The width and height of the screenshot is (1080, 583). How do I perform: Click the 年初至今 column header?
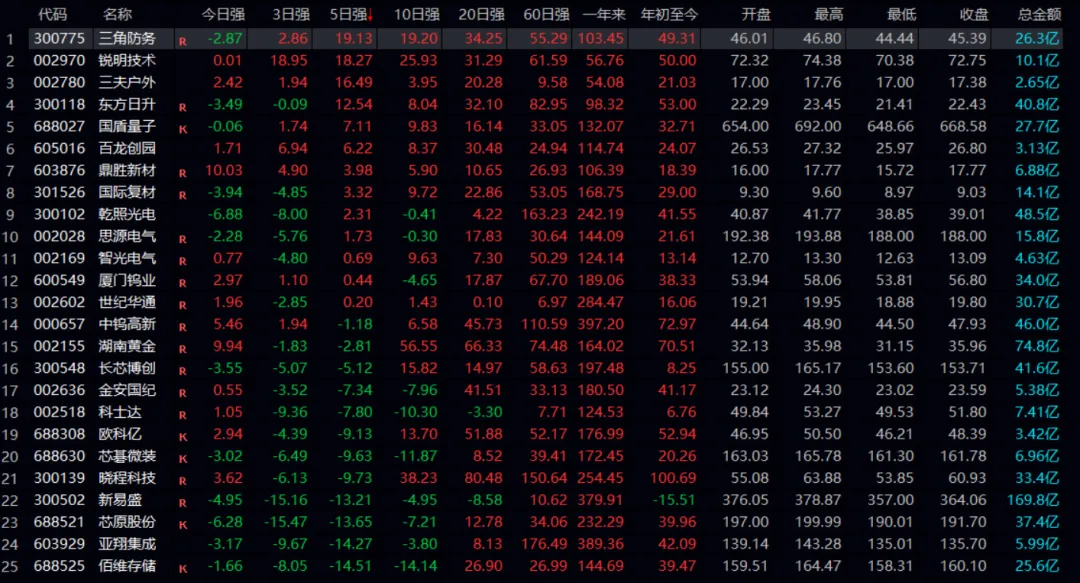click(669, 14)
